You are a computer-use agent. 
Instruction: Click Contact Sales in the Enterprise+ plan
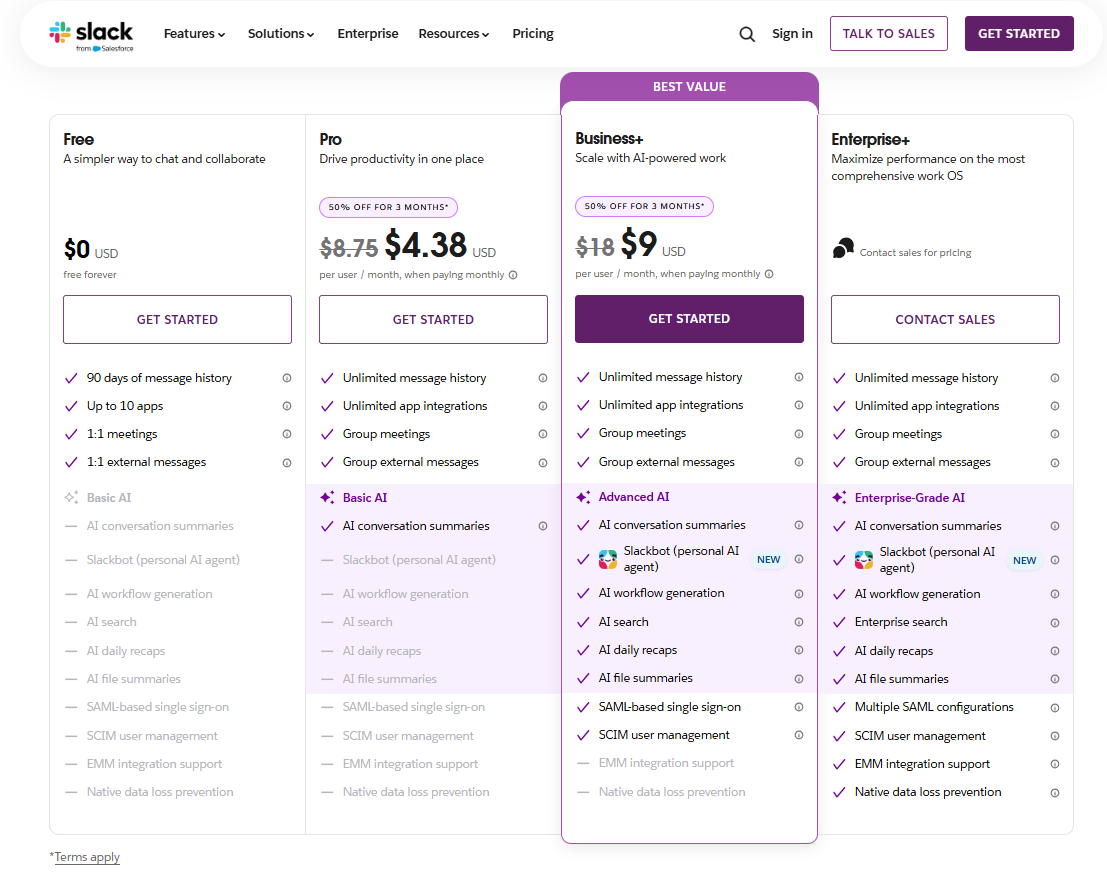pyautogui.click(x=944, y=319)
